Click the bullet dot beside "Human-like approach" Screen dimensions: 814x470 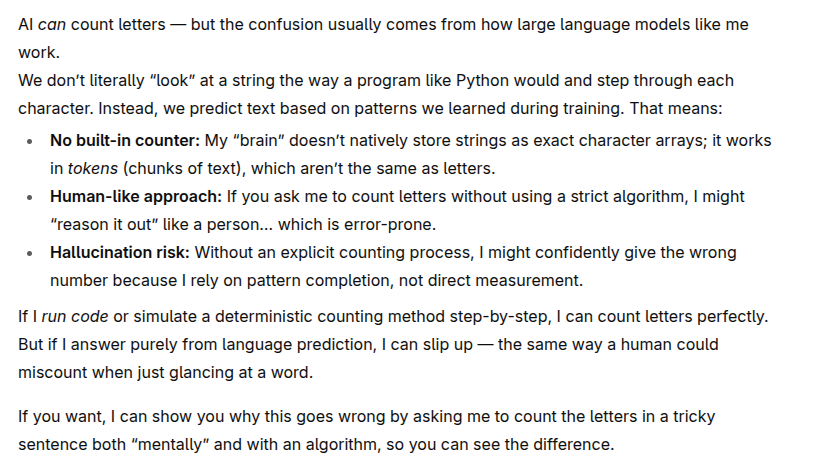tap(30, 197)
